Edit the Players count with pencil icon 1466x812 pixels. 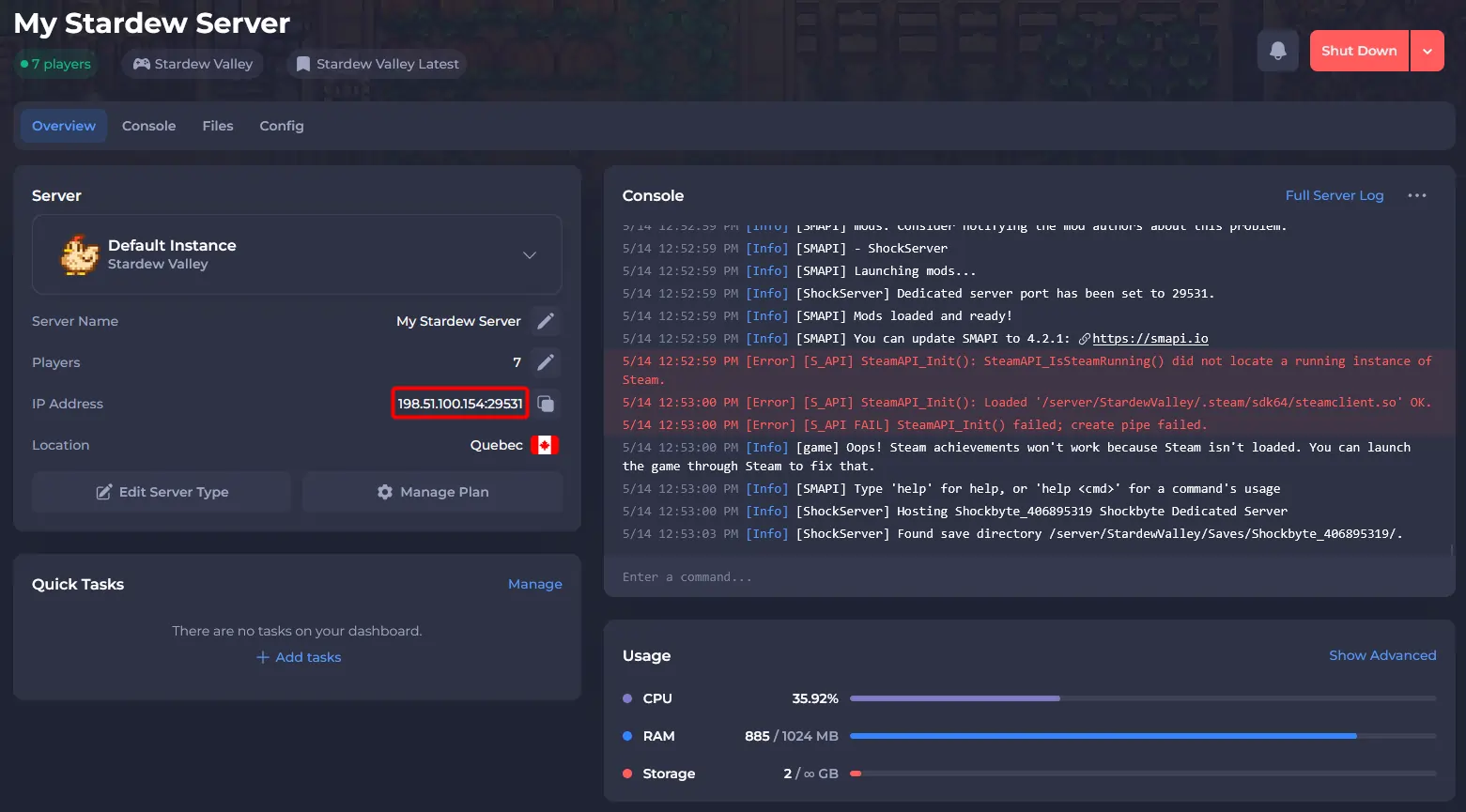[x=546, y=362]
